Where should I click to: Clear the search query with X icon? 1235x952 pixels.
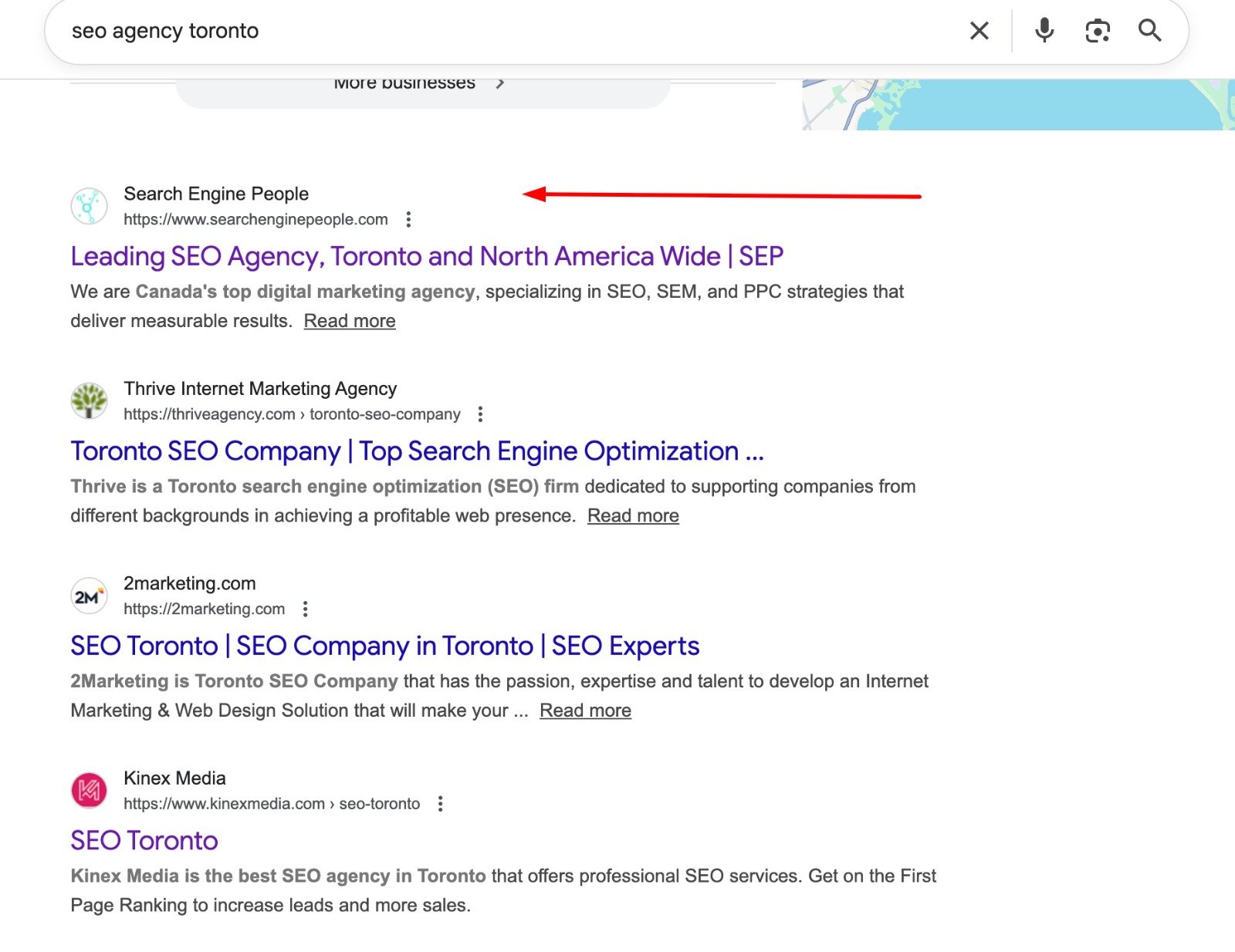point(979,31)
